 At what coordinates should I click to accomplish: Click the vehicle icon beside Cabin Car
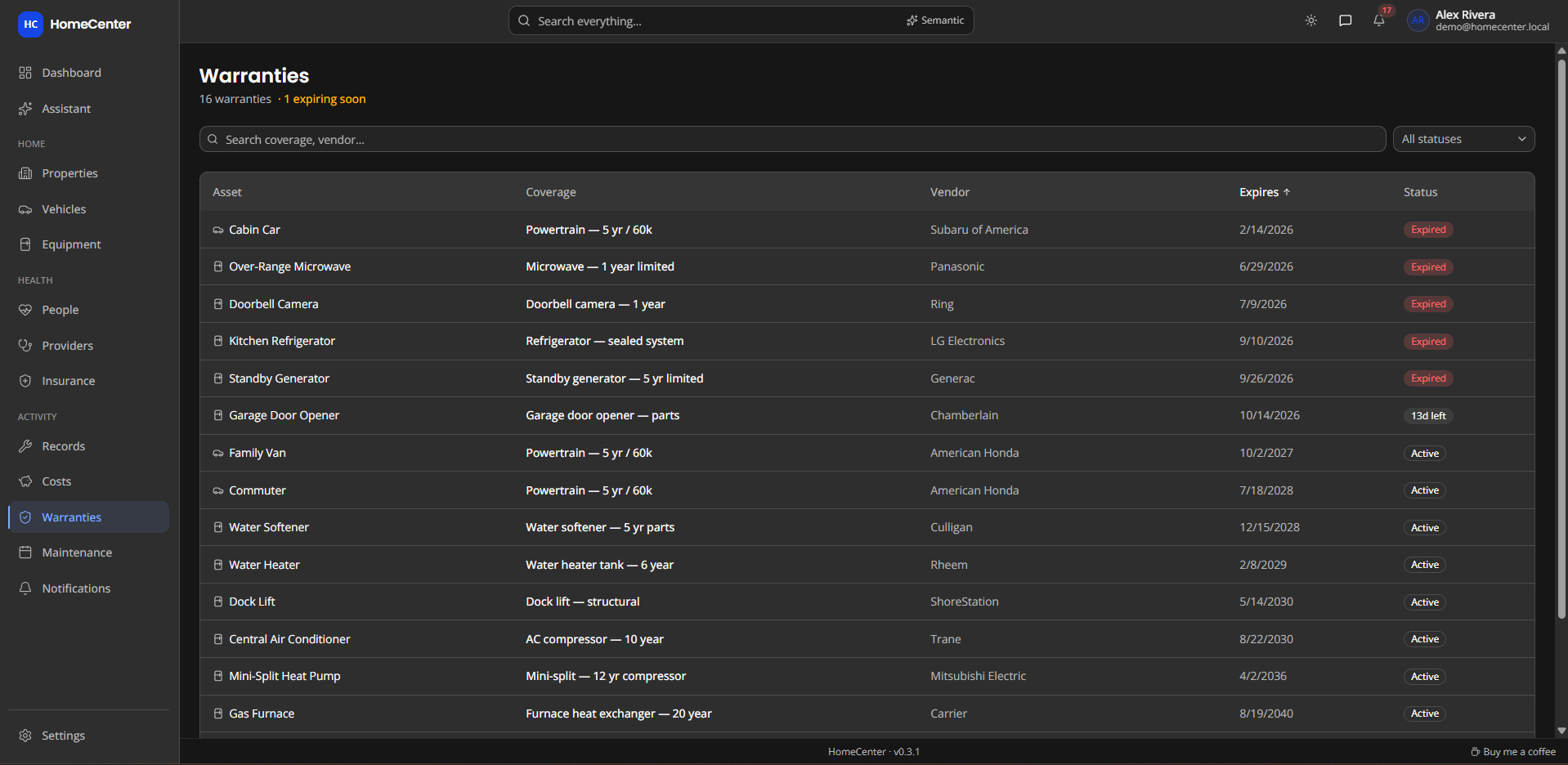tap(218, 230)
